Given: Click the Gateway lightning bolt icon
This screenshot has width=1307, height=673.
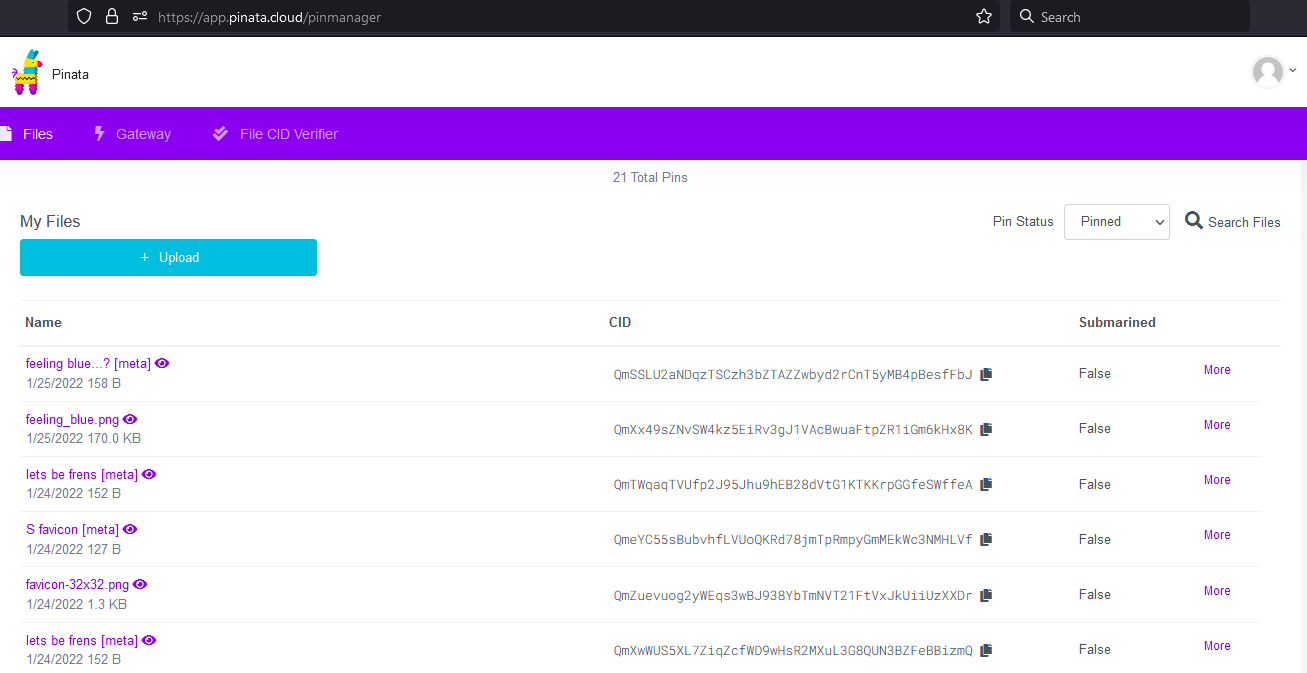Looking at the screenshot, I should [x=99, y=133].
